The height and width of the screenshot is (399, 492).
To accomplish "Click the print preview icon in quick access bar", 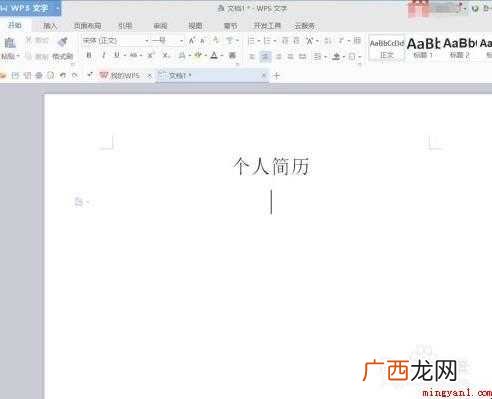I will point(50,75).
